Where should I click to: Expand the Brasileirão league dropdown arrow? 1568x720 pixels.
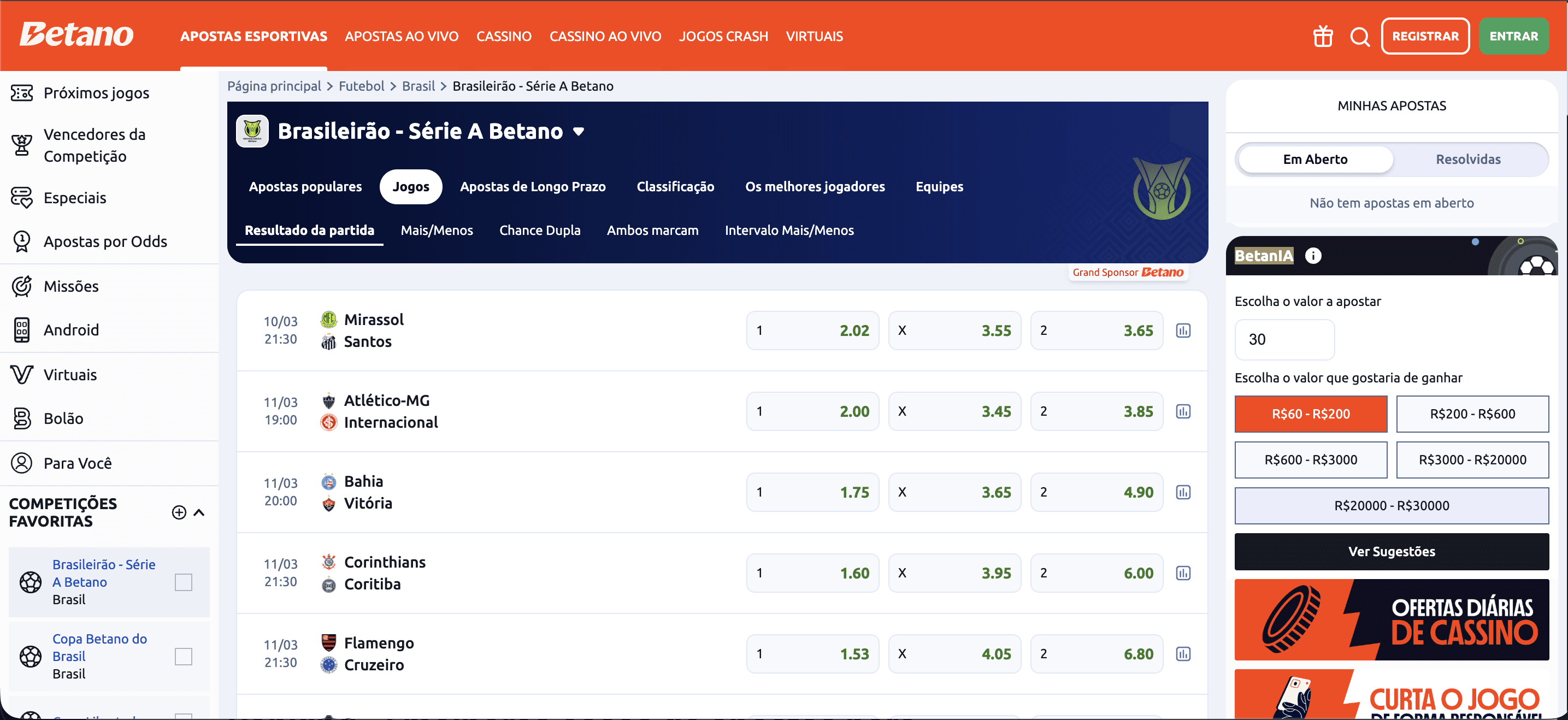pyautogui.click(x=578, y=132)
